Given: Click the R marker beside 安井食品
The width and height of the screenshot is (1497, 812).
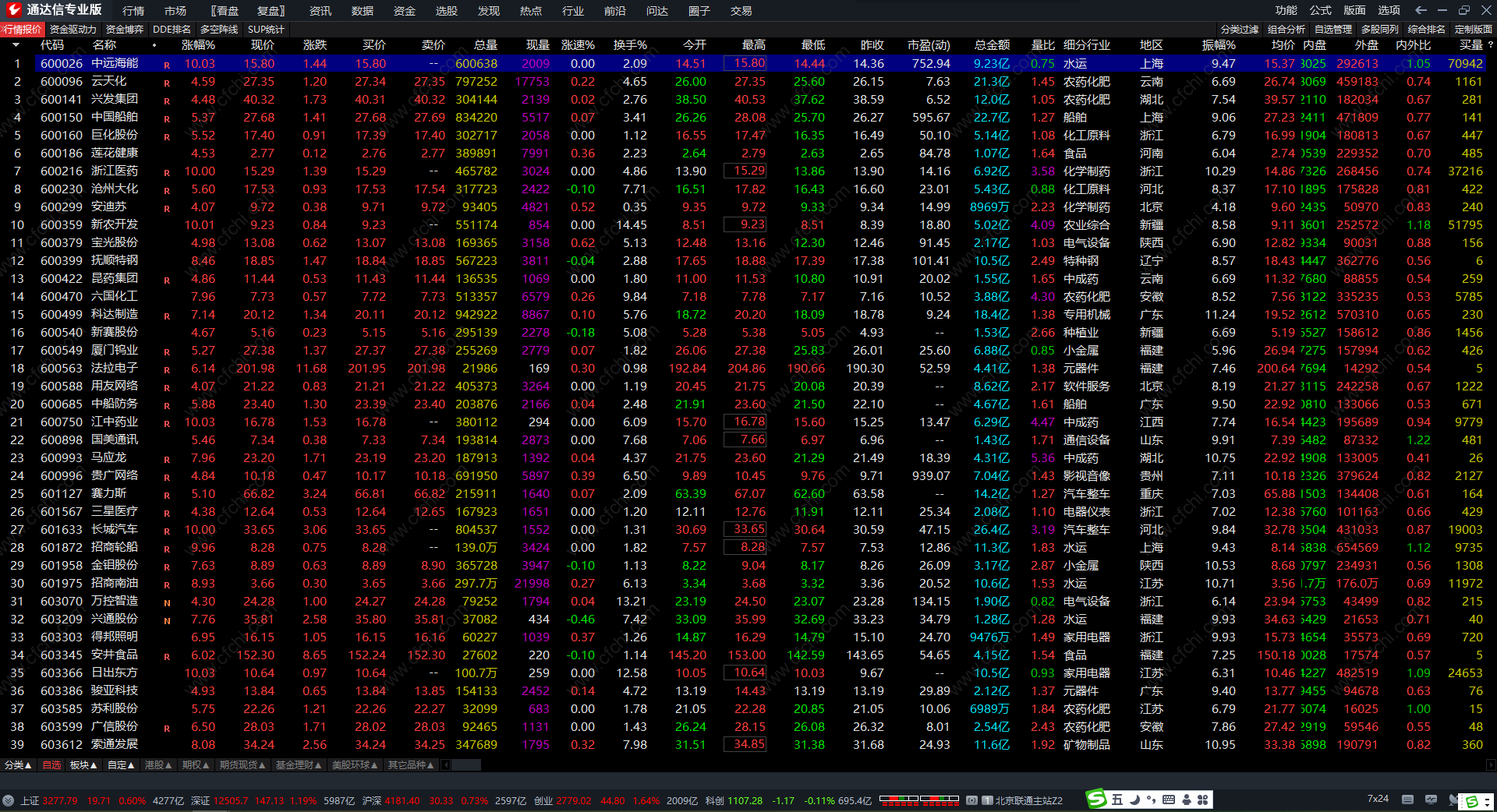Looking at the screenshot, I should [167, 657].
